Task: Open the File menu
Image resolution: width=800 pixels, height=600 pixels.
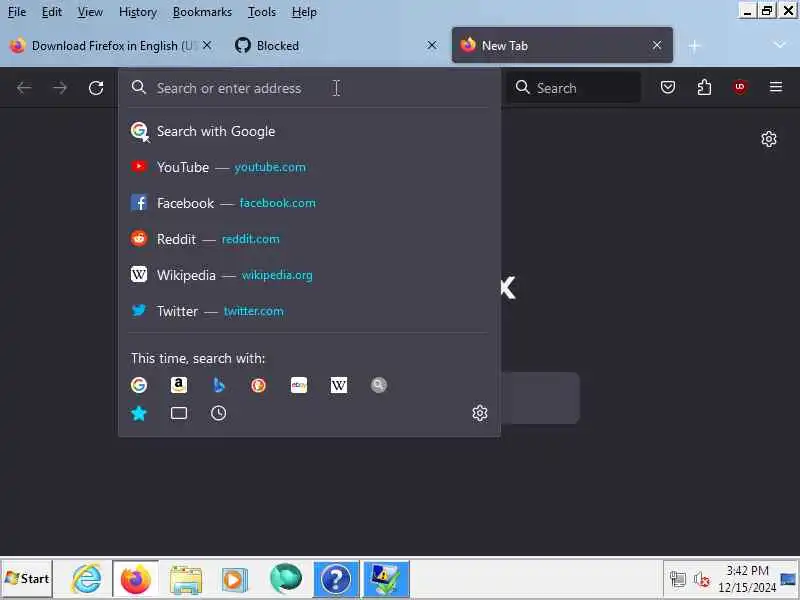Action: coord(17,12)
